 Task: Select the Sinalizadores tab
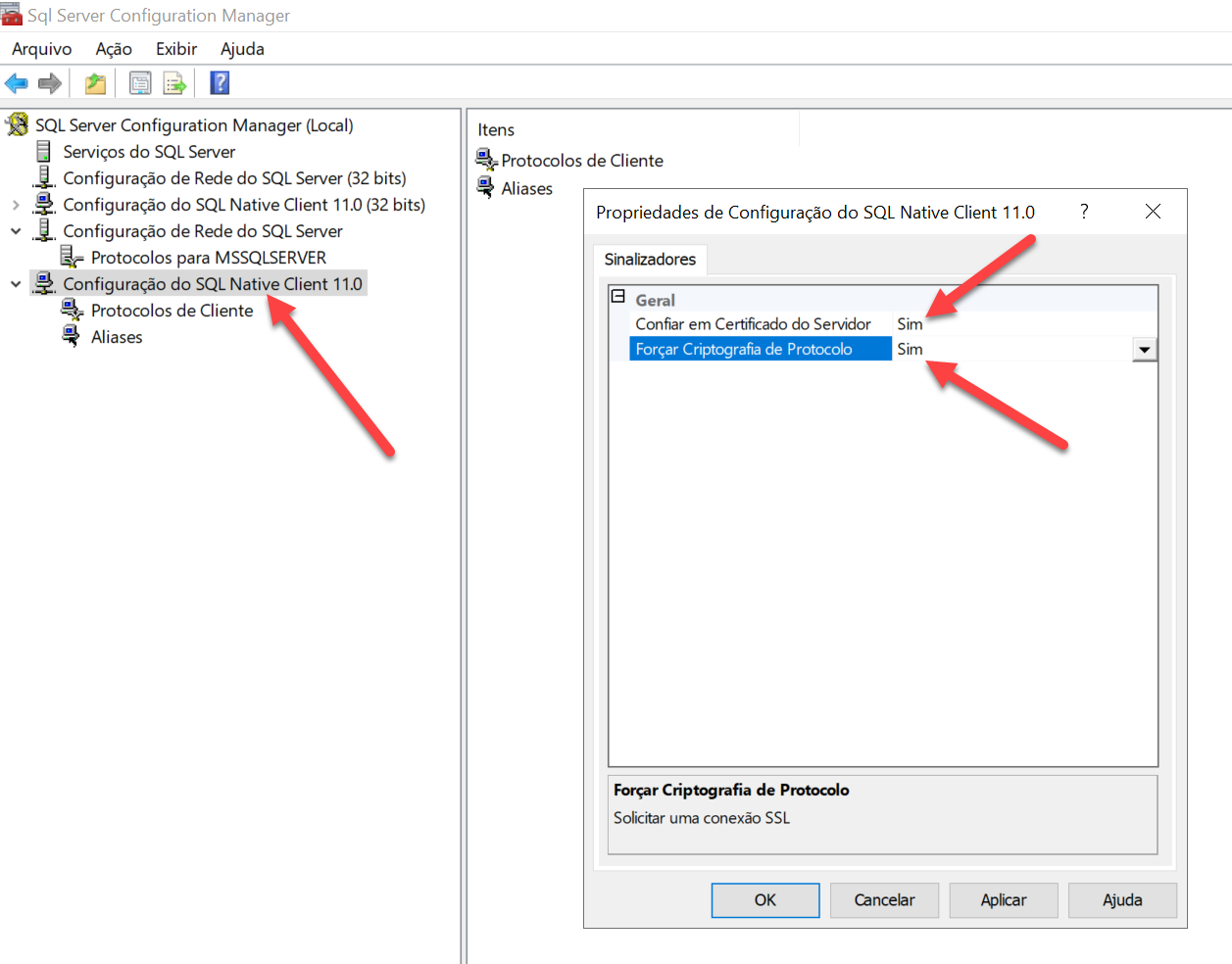pos(650,260)
